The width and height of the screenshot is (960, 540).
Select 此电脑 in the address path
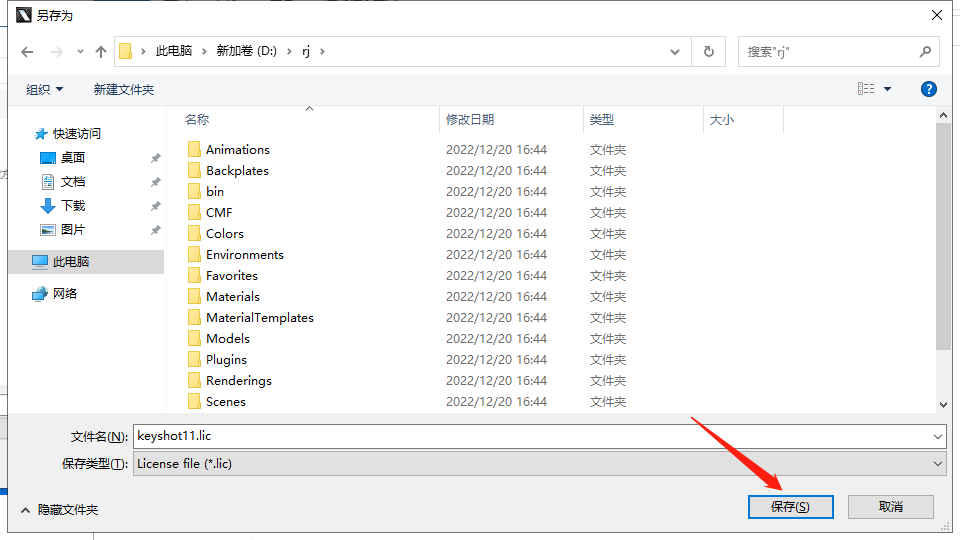[174, 51]
